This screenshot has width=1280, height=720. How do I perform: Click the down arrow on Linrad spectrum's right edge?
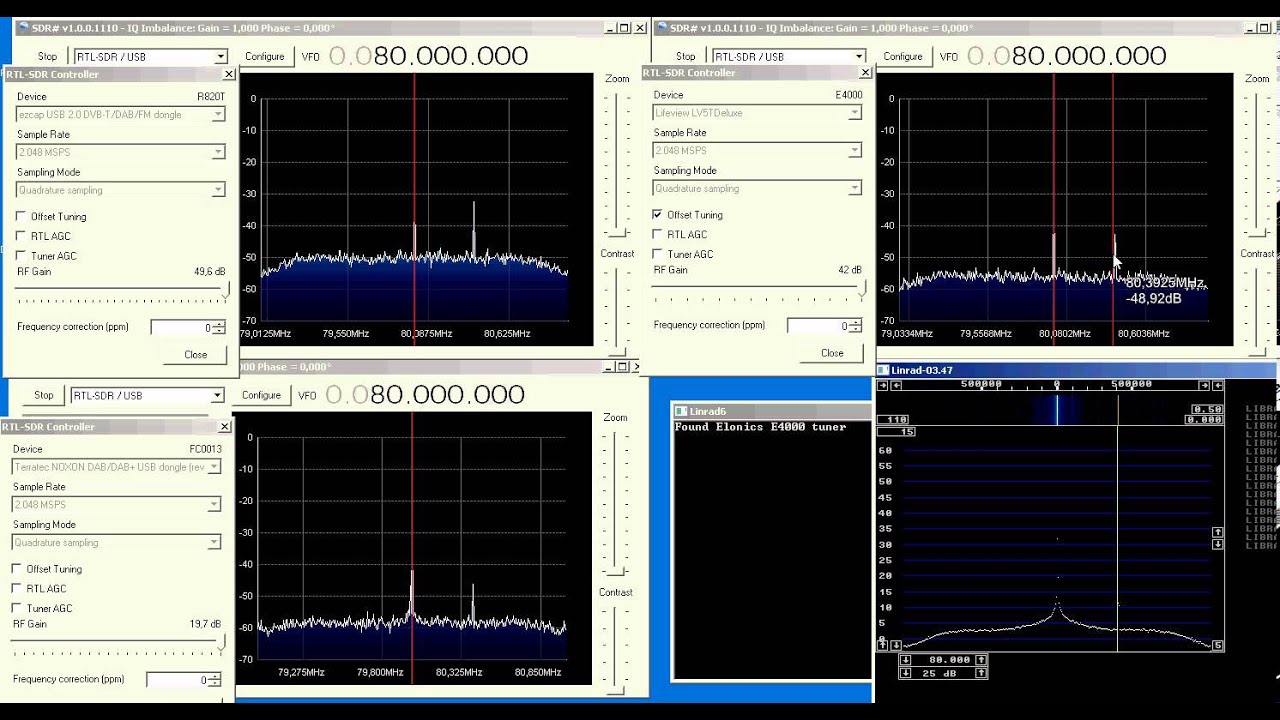(1217, 545)
